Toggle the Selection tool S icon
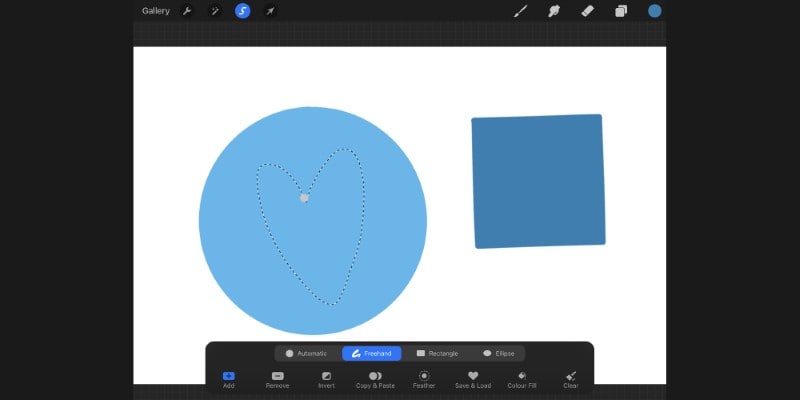 (x=242, y=11)
